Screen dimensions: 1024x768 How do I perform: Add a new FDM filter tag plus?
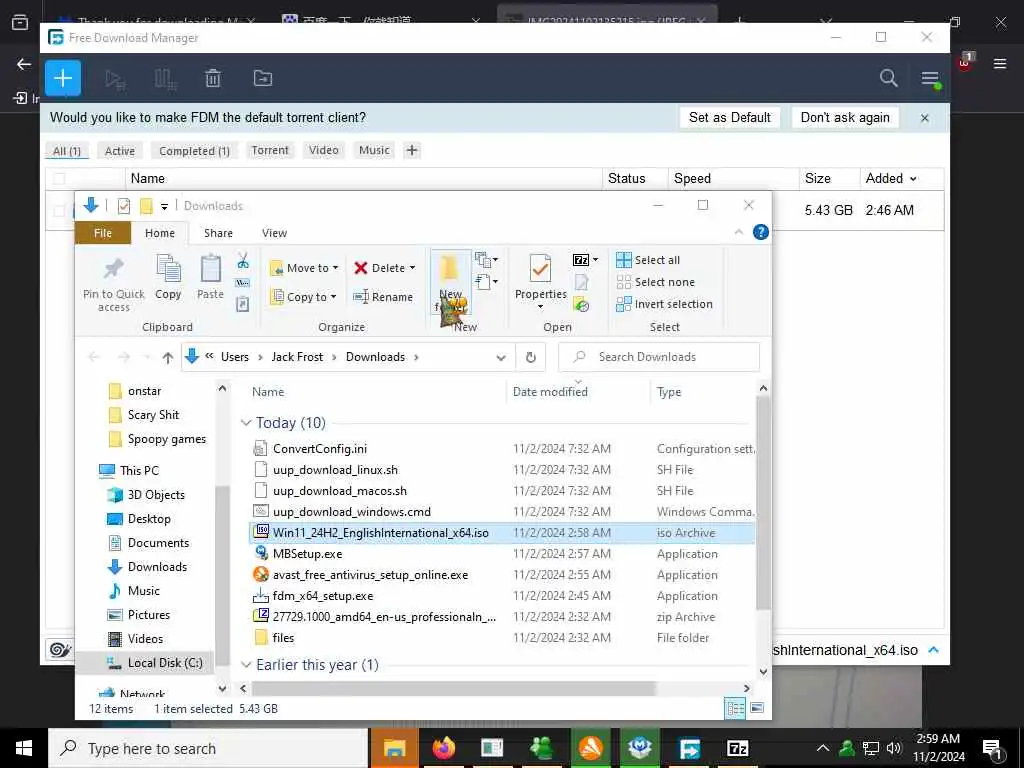click(411, 151)
